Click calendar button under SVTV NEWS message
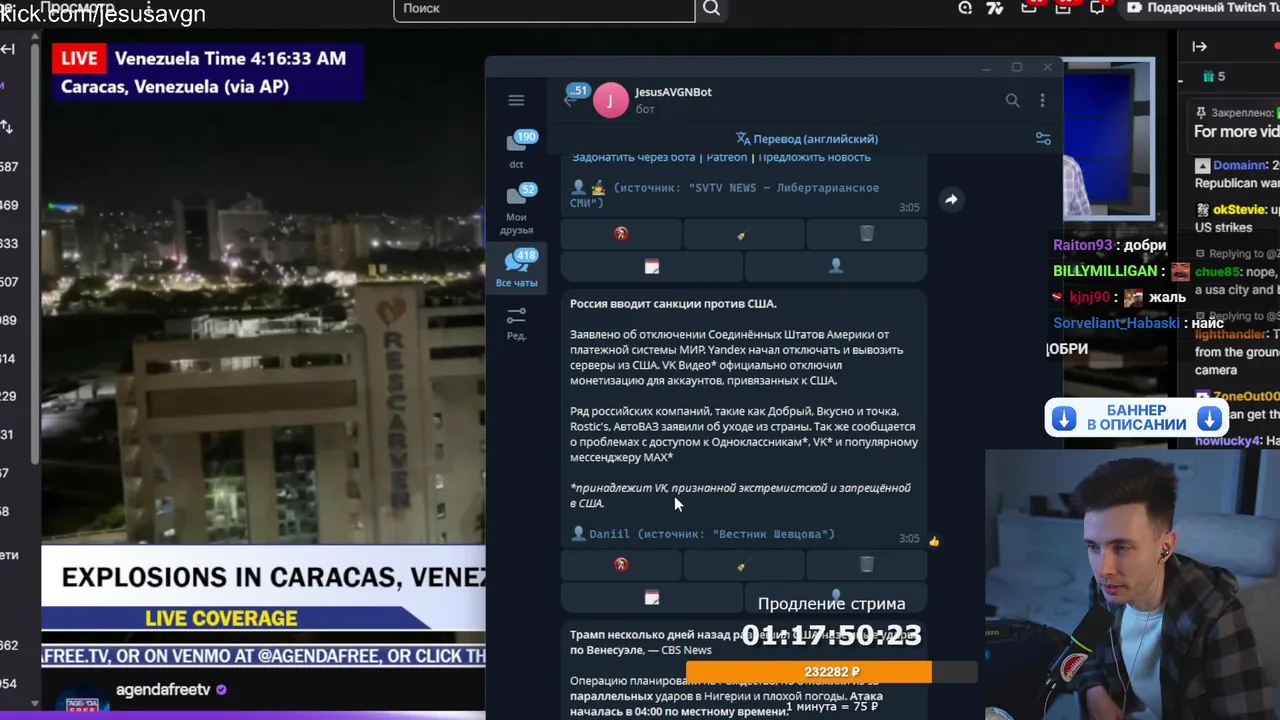1280x720 pixels. coord(652,266)
